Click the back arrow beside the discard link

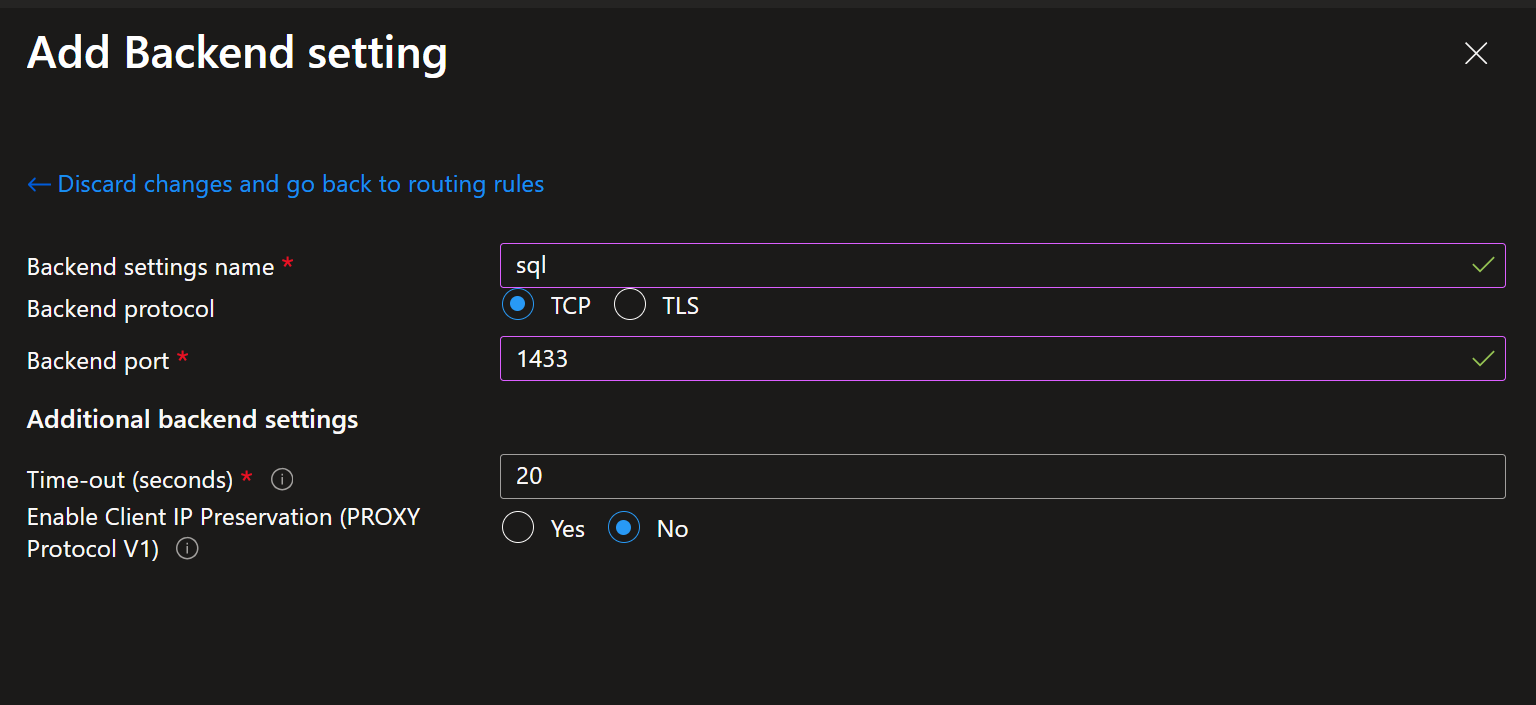click(x=37, y=184)
